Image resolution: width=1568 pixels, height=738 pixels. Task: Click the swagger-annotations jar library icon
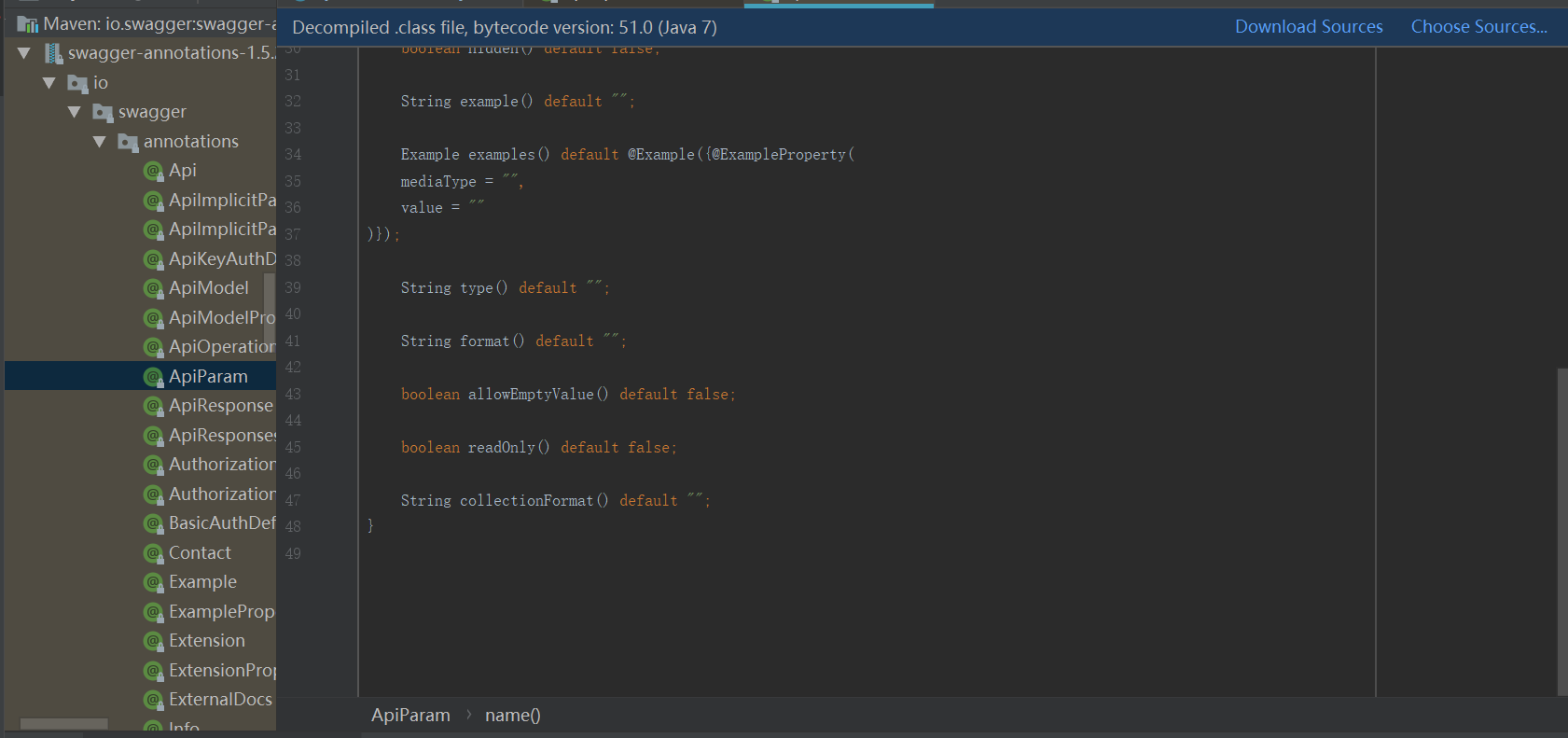[x=53, y=53]
